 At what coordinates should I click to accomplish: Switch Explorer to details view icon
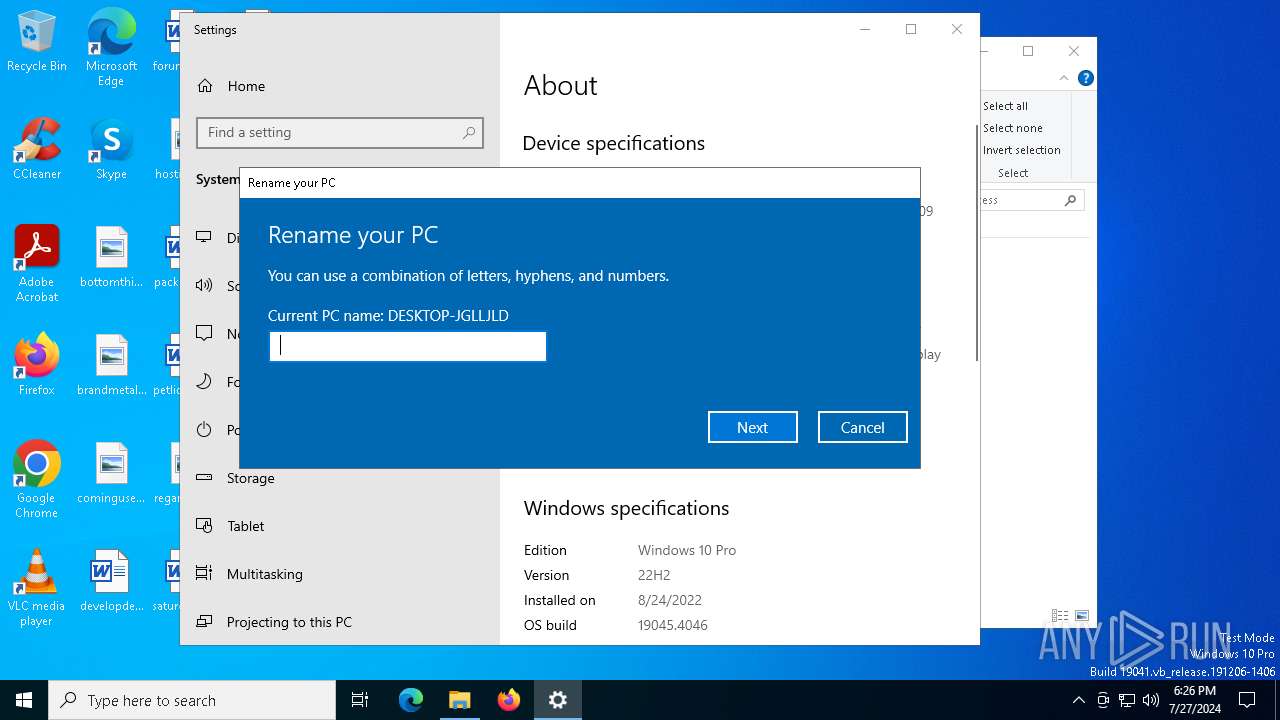(1059, 616)
